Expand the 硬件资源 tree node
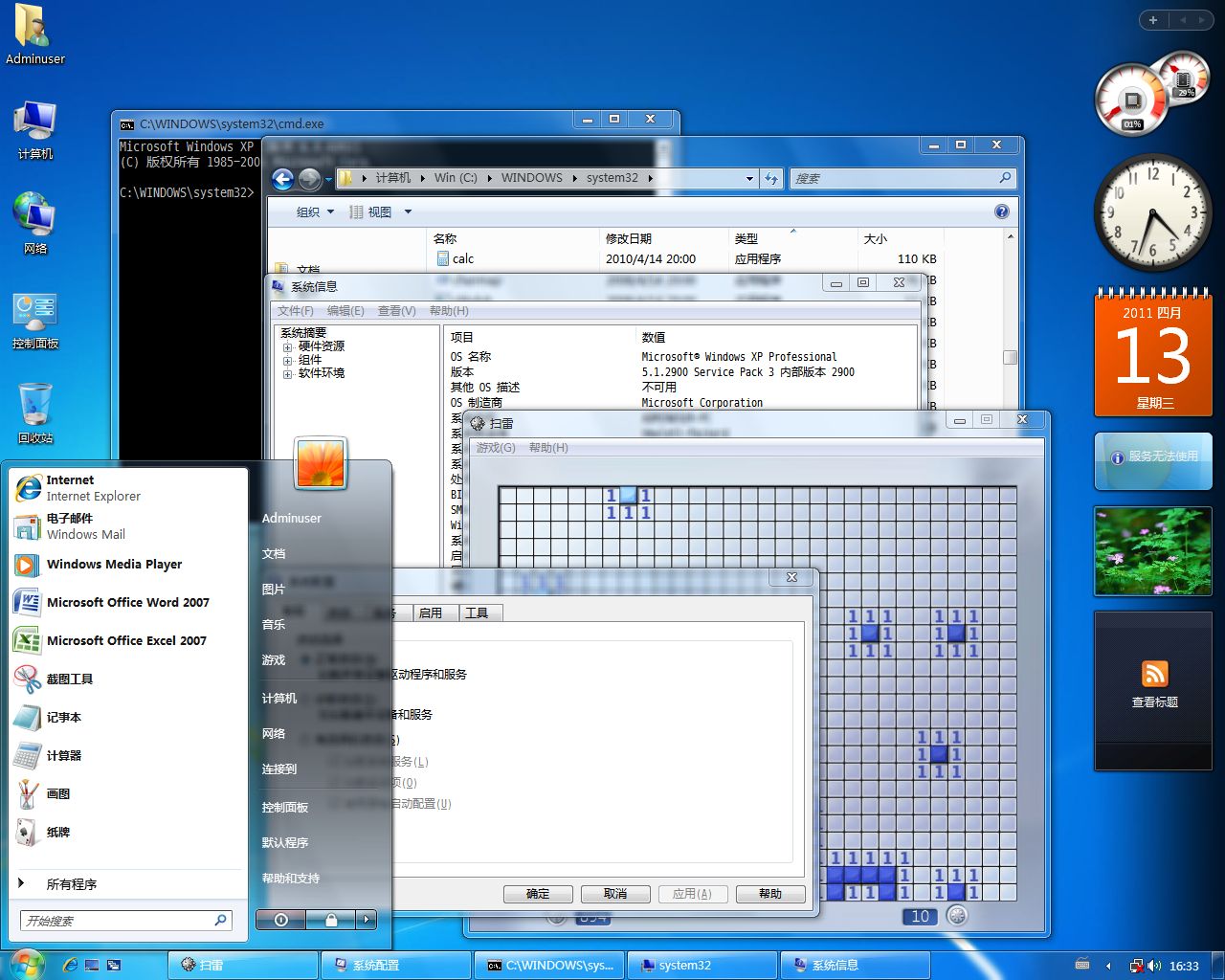1225x980 pixels. click(287, 347)
